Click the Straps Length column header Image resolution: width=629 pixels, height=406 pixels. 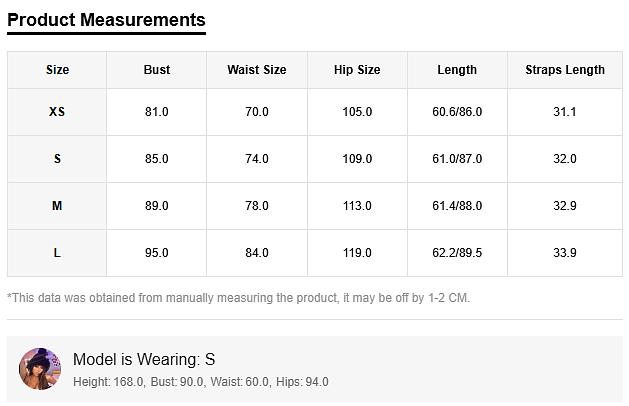click(565, 70)
